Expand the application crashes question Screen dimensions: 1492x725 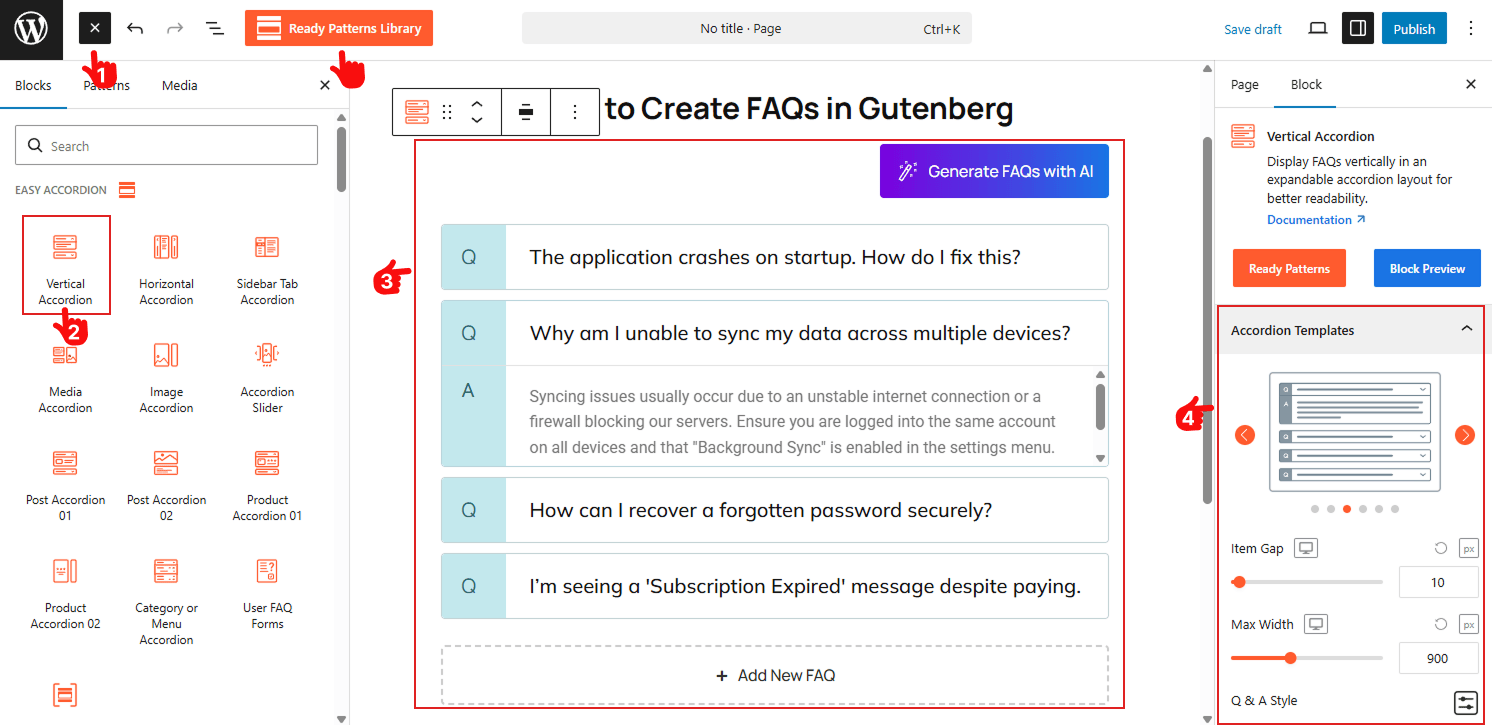click(x=775, y=257)
